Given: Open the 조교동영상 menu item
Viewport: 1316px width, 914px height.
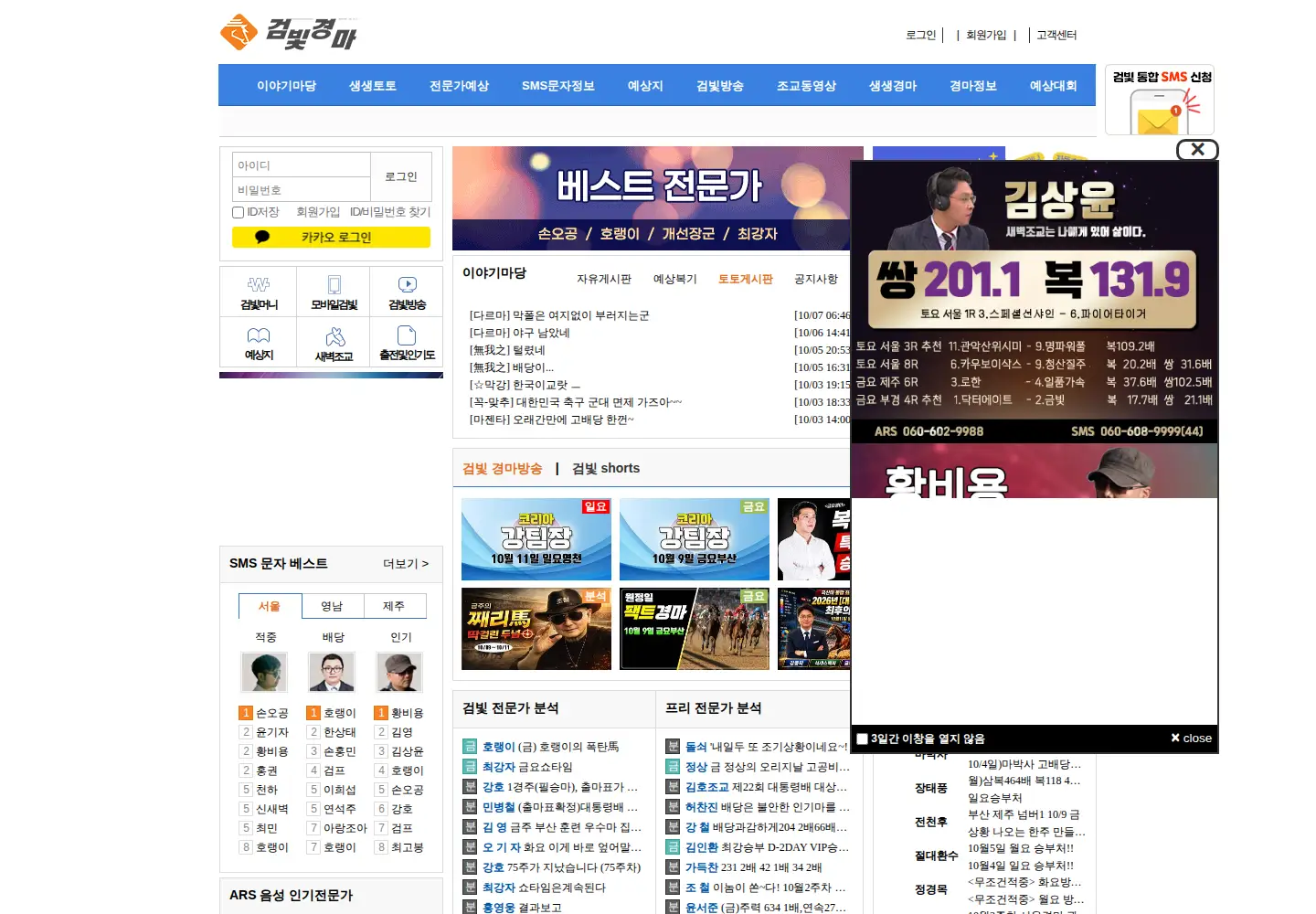Looking at the screenshot, I should coord(806,85).
